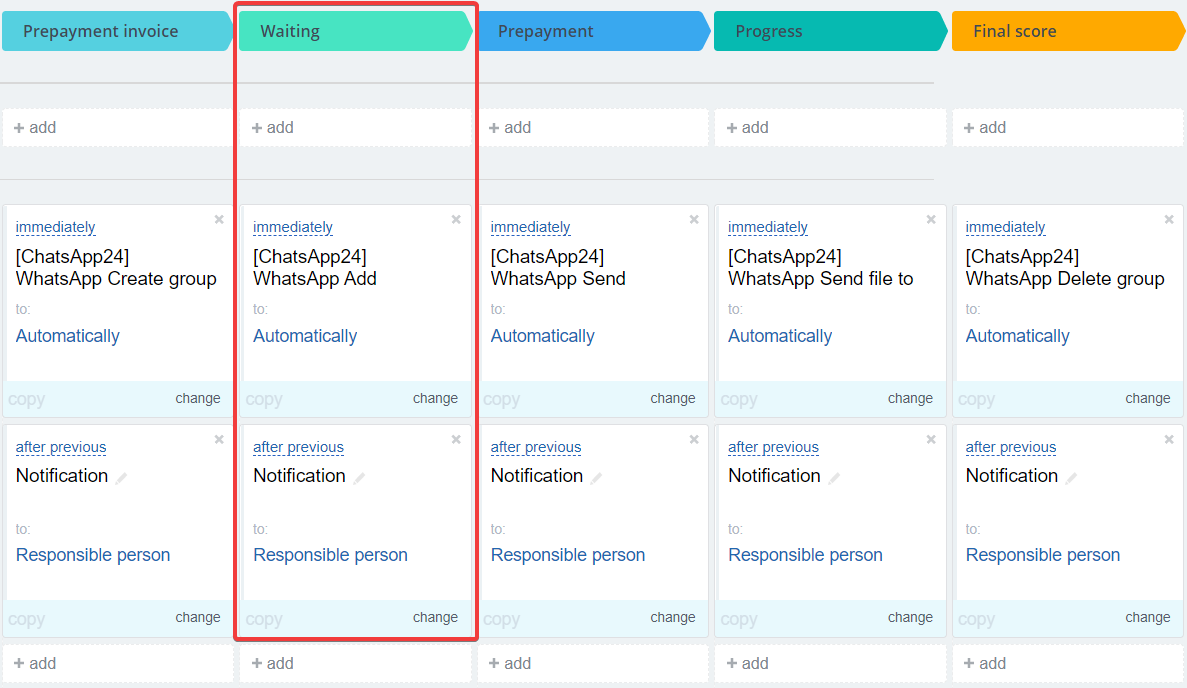The height and width of the screenshot is (688, 1187).
Task: Edit Notification name pencil in Prepayment invoice column
Action: (x=122, y=478)
